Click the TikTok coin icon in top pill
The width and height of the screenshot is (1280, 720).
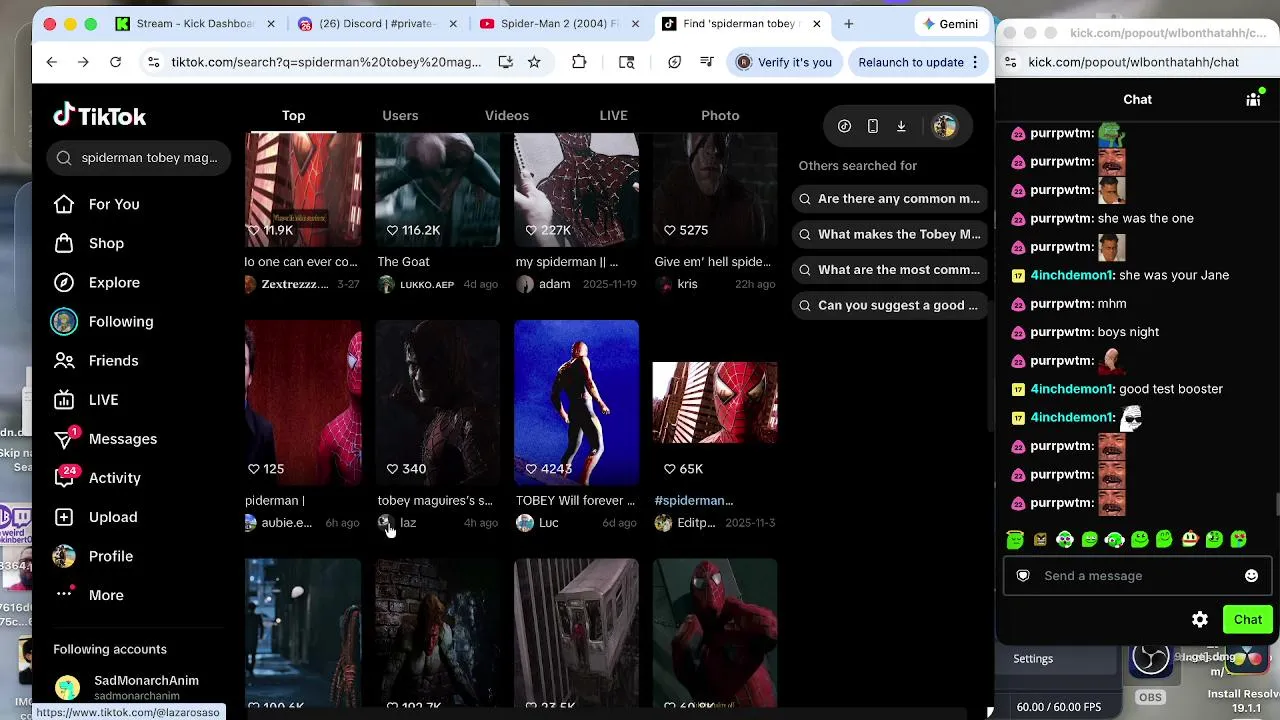[845, 126]
